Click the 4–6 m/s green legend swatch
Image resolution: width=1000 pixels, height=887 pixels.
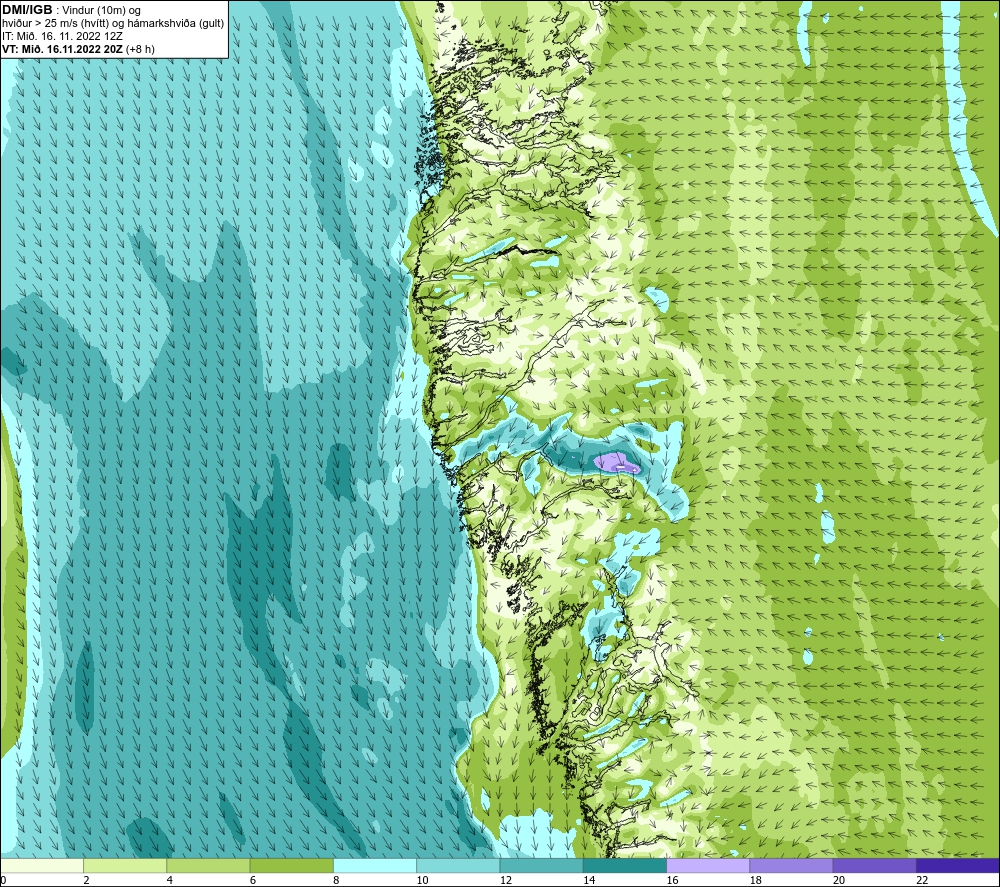click(209, 865)
